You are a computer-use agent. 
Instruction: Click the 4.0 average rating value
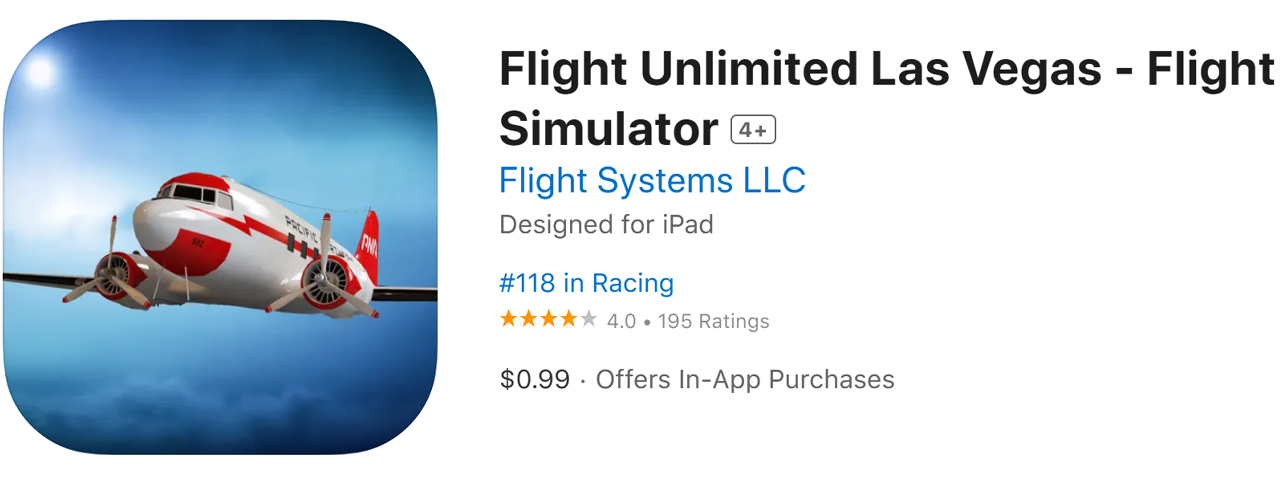621,321
